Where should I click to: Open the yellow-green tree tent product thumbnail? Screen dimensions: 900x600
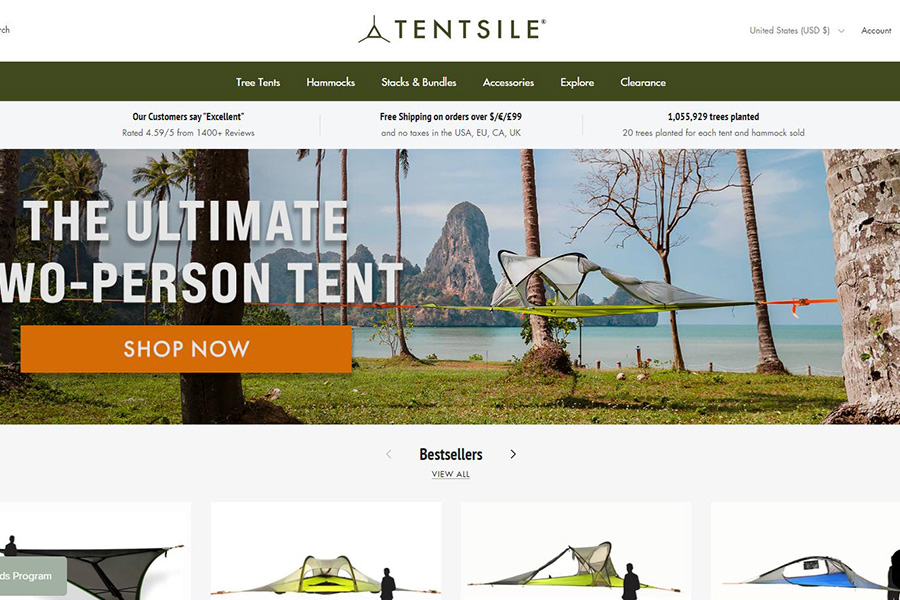[326, 551]
